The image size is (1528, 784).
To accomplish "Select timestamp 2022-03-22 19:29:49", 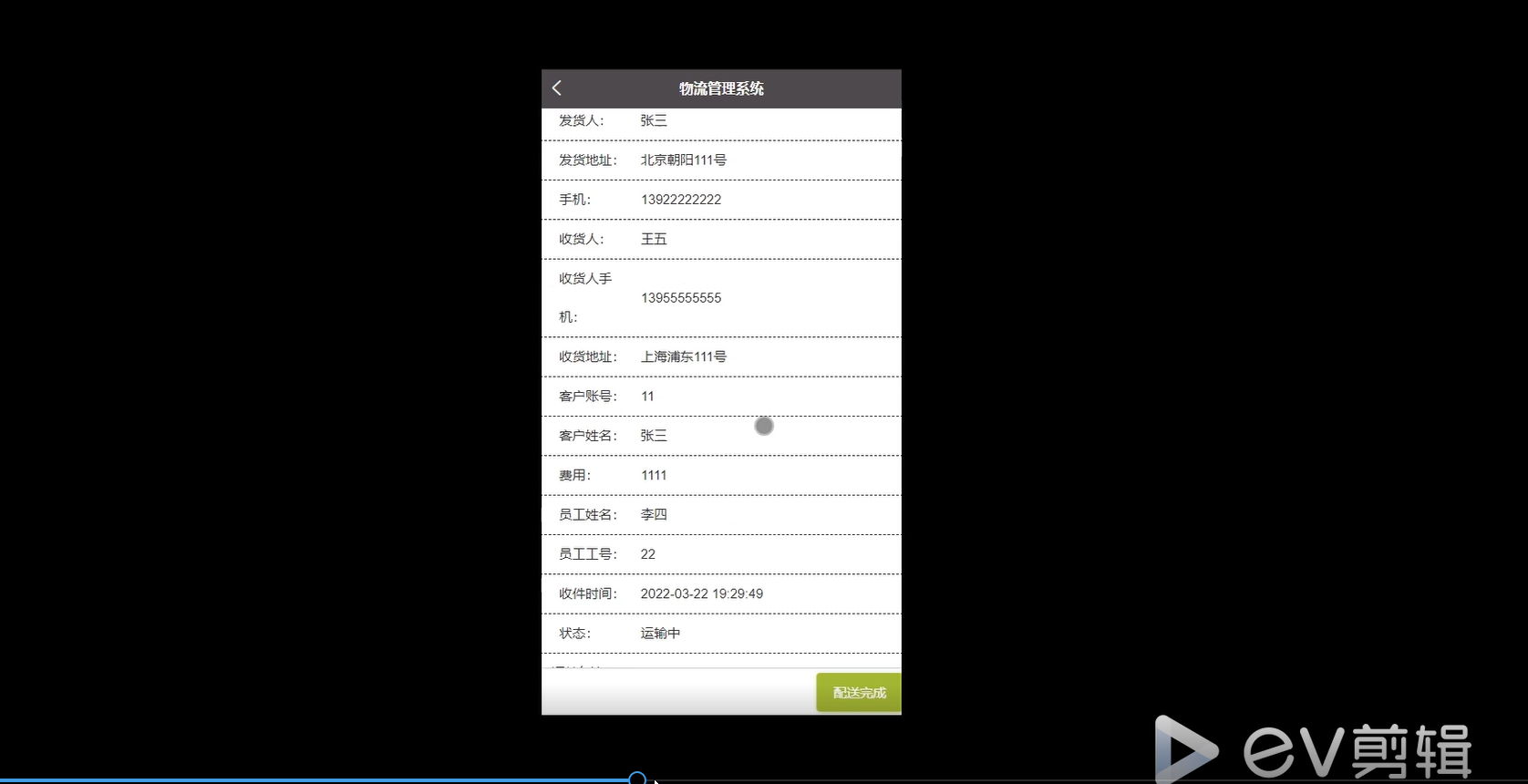I will (x=702, y=593).
